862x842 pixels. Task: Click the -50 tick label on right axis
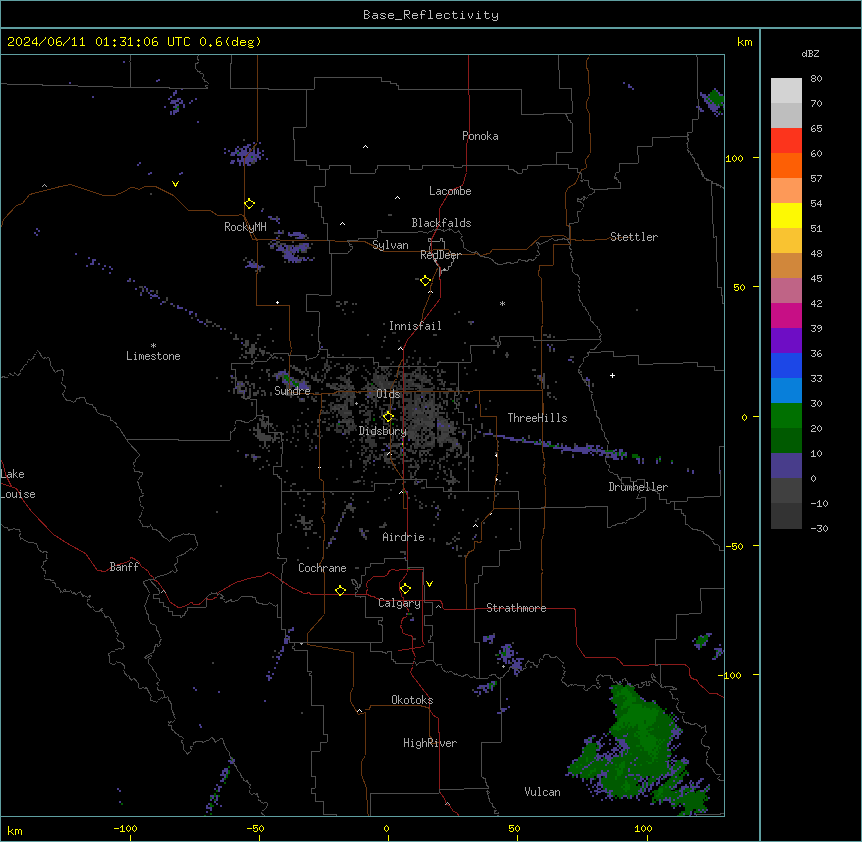point(734,546)
